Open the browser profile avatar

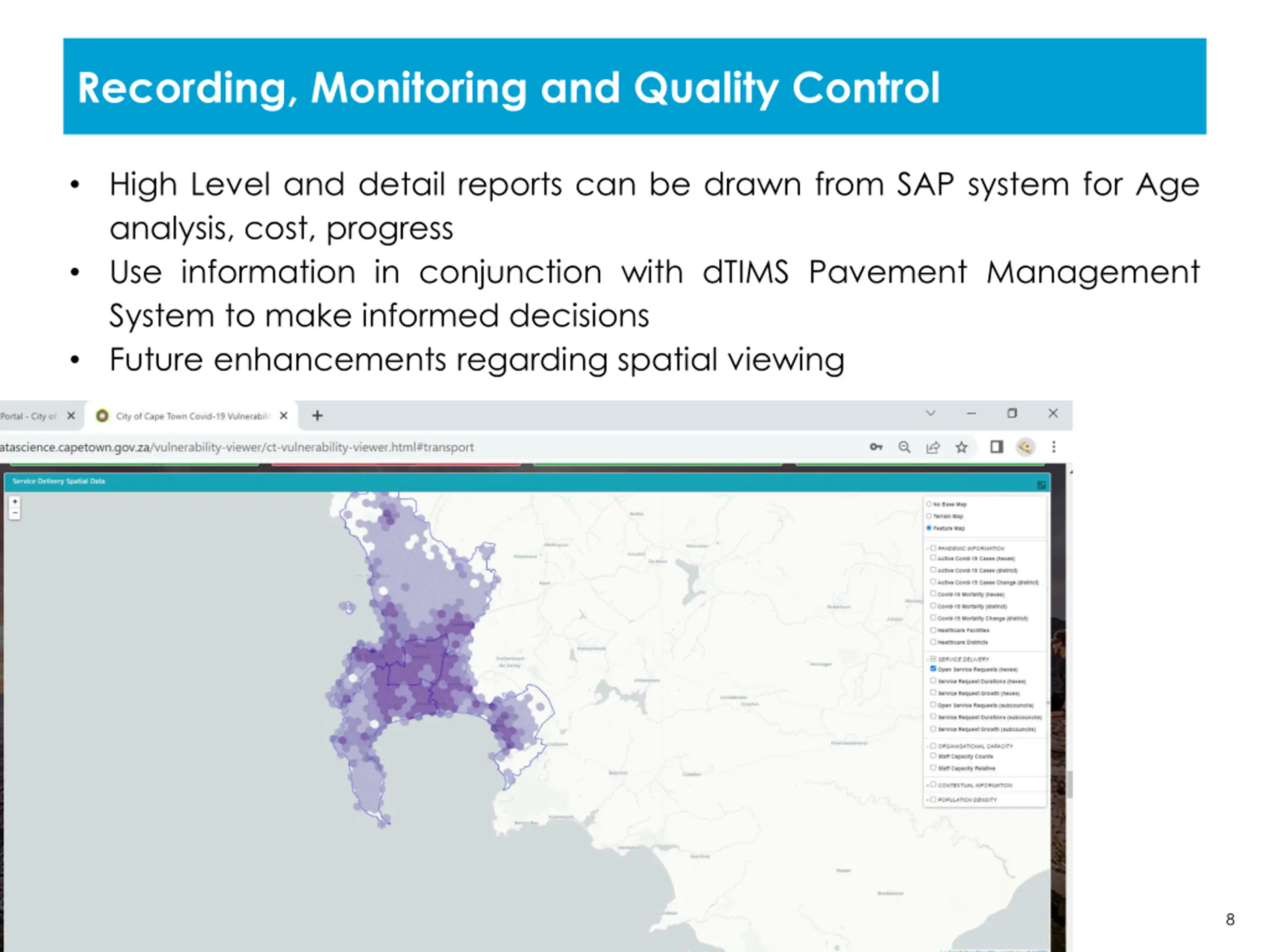pyautogui.click(x=1025, y=446)
